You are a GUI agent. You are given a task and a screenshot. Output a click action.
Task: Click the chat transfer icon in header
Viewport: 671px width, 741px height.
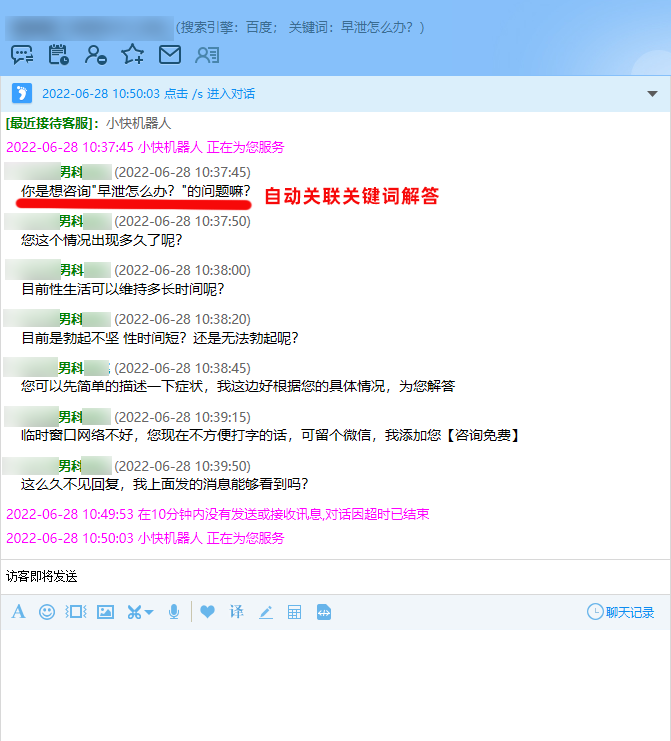point(21,55)
